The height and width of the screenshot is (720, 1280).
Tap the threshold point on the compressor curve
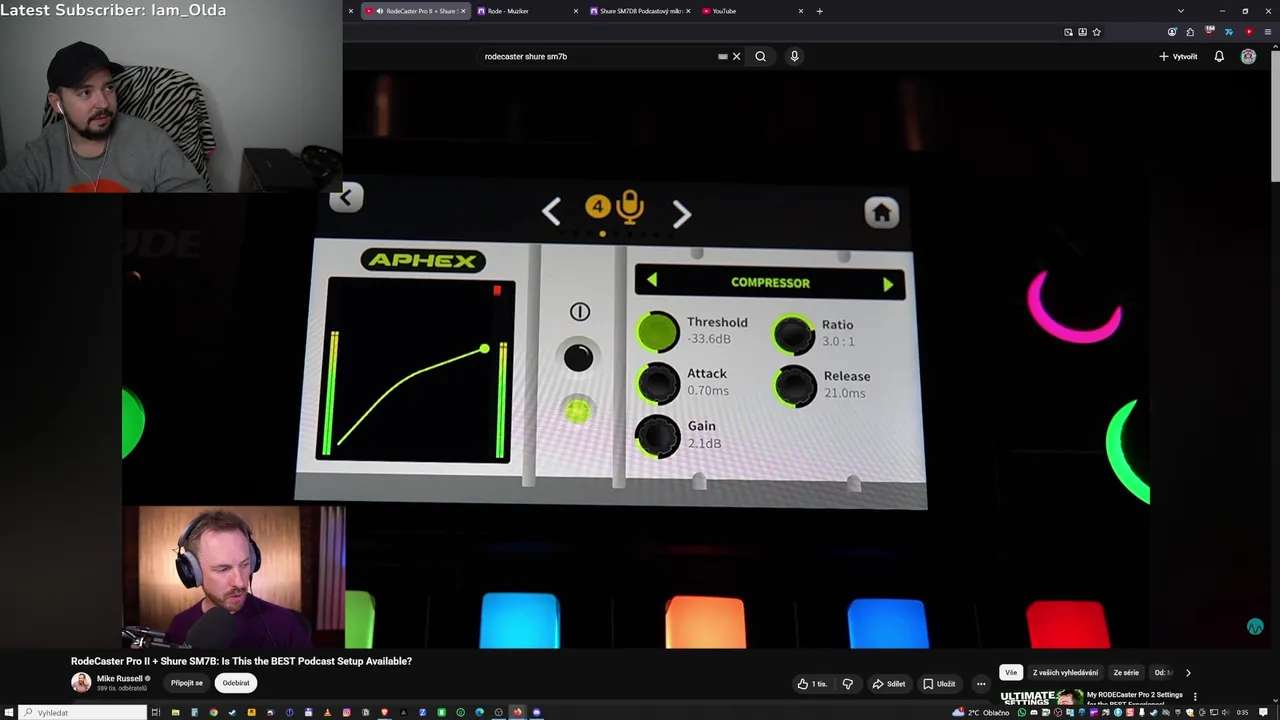[x=485, y=349]
